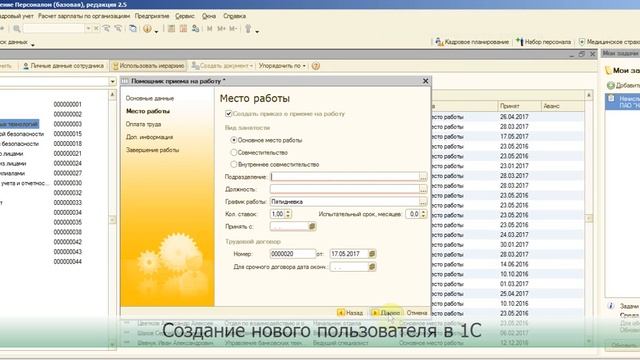This screenshot has height=360, width=640.
Task: Click the Отмена button
Action: coord(417,313)
